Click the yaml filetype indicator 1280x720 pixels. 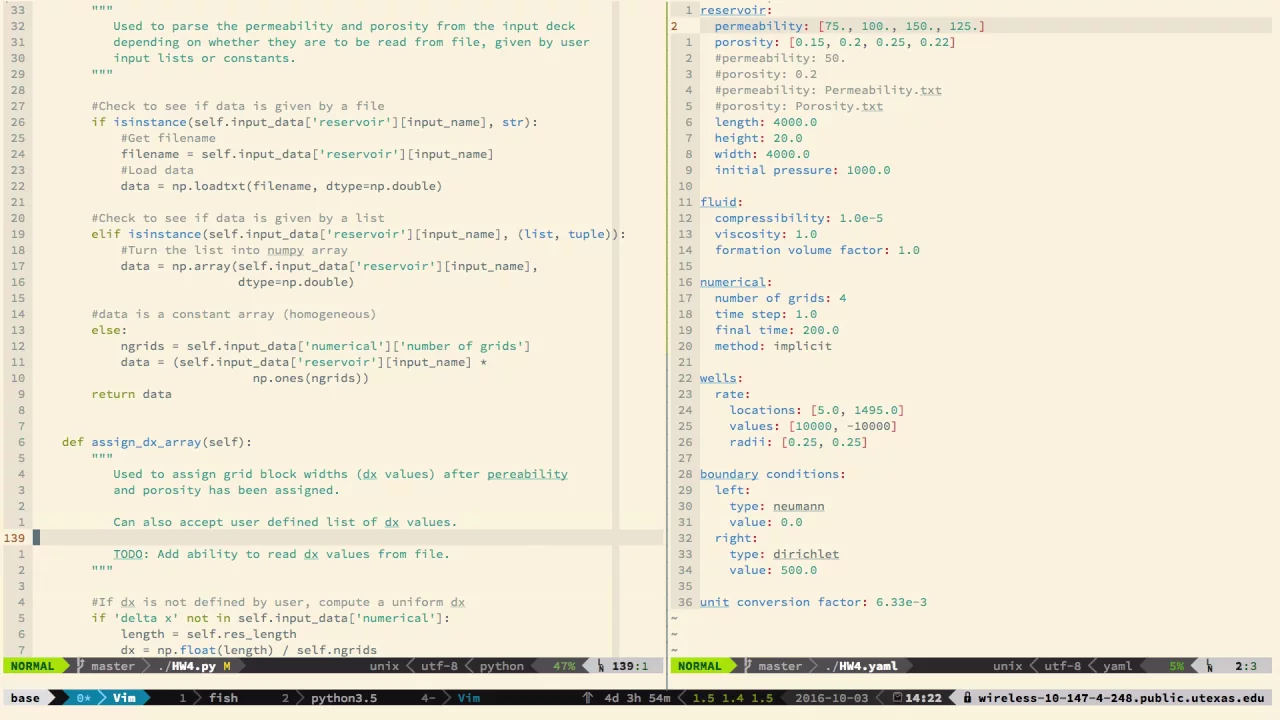tap(1117, 666)
